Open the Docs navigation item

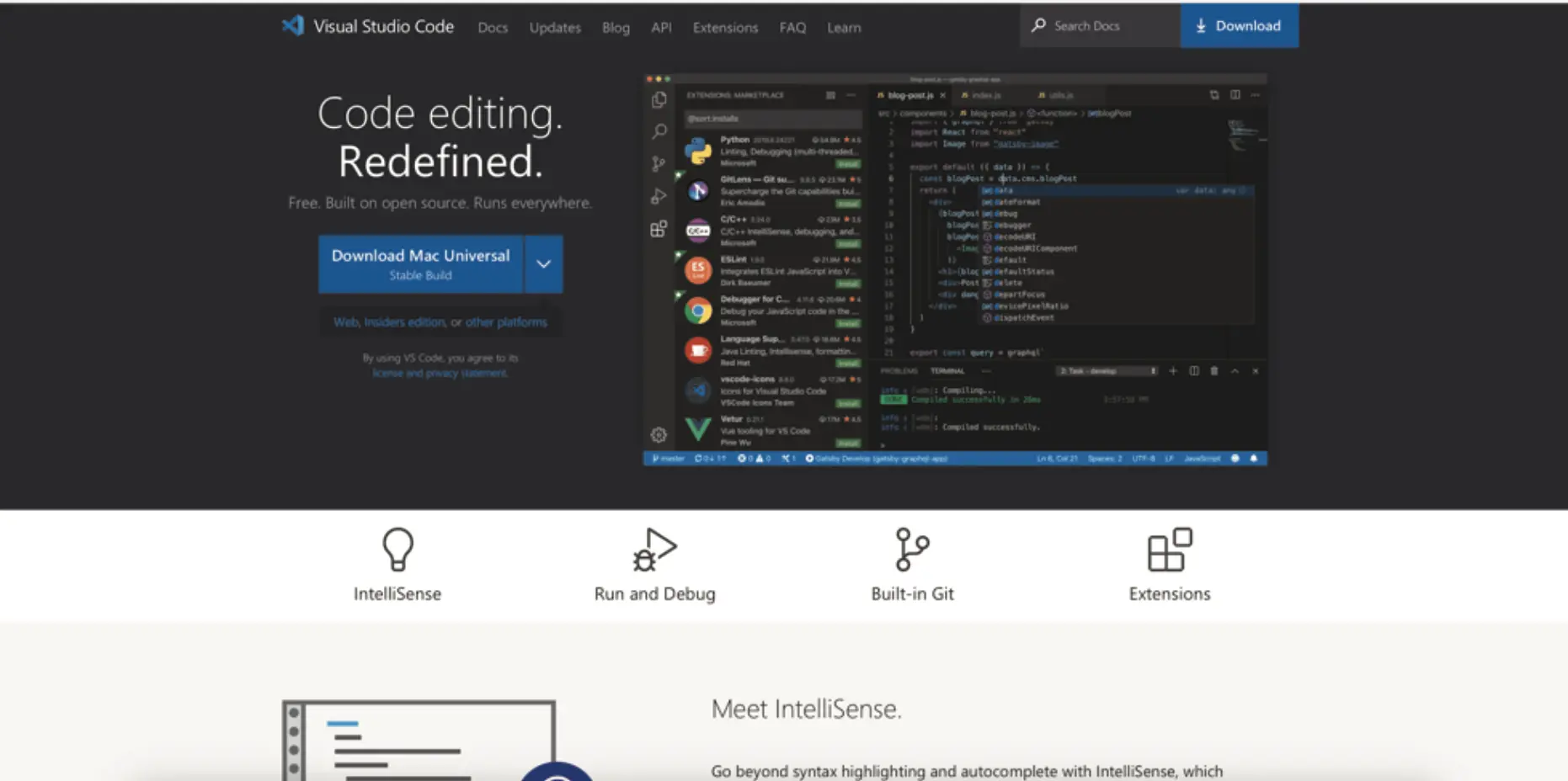point(493,28)
